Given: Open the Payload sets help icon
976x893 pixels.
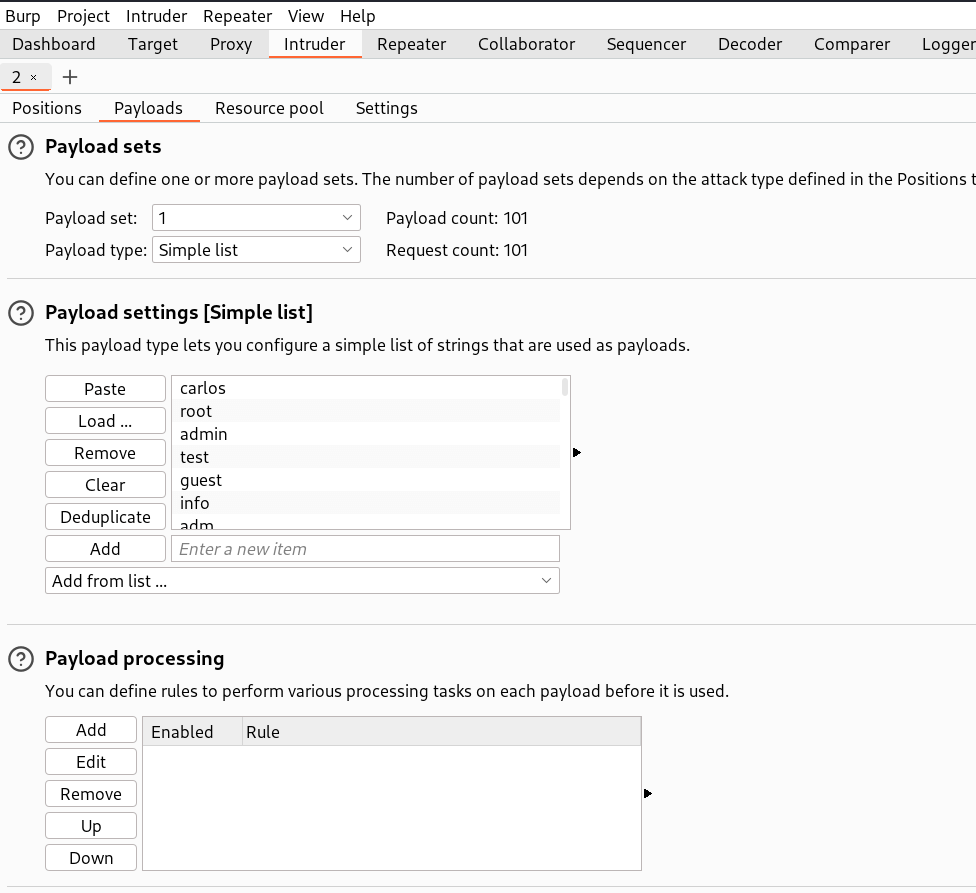Looking at the screenshot, I should 21,147.
